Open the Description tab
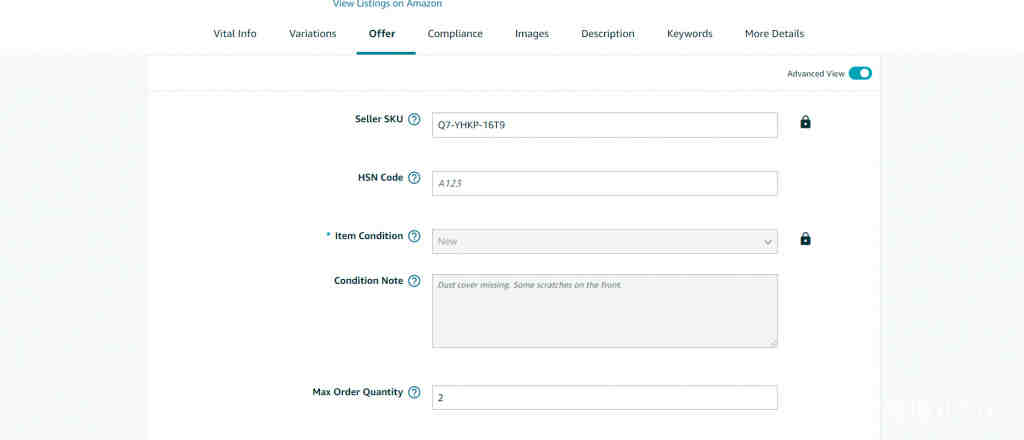This screenshot has width=1024, height=440. coord(608,34)
